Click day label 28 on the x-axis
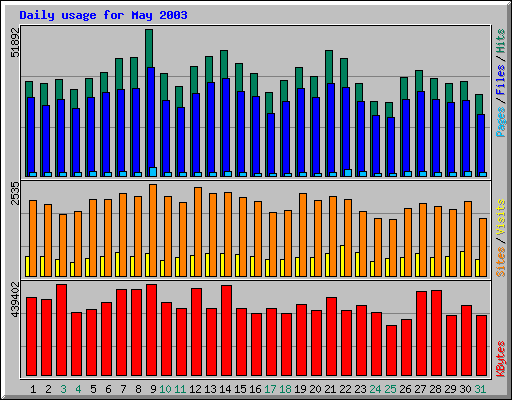This screenshot has width=512, height=400. pyautogui.click(x=435, y=389)
